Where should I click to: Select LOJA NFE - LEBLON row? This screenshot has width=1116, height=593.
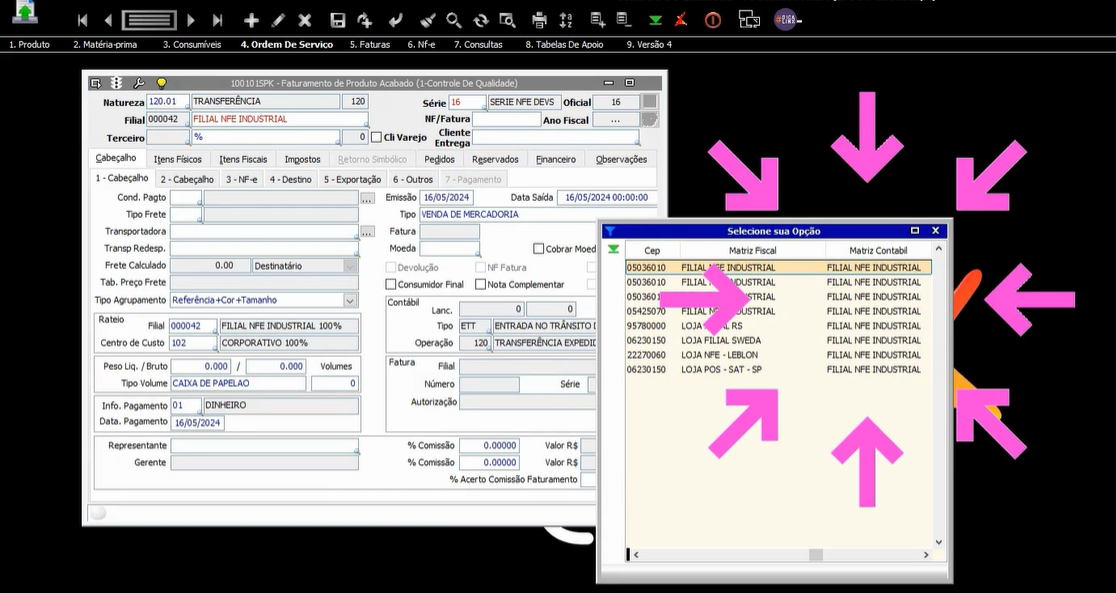point(720,355)
